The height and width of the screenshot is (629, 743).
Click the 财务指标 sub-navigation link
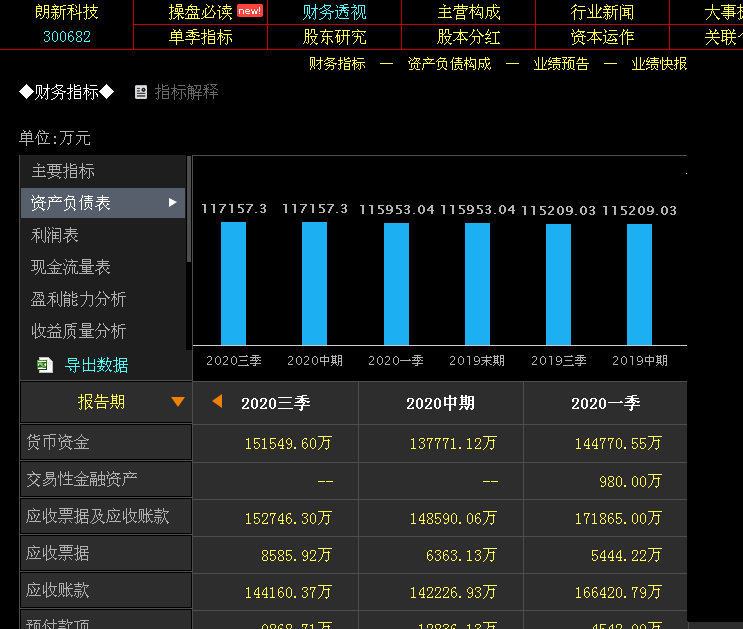tap(337, 64)
